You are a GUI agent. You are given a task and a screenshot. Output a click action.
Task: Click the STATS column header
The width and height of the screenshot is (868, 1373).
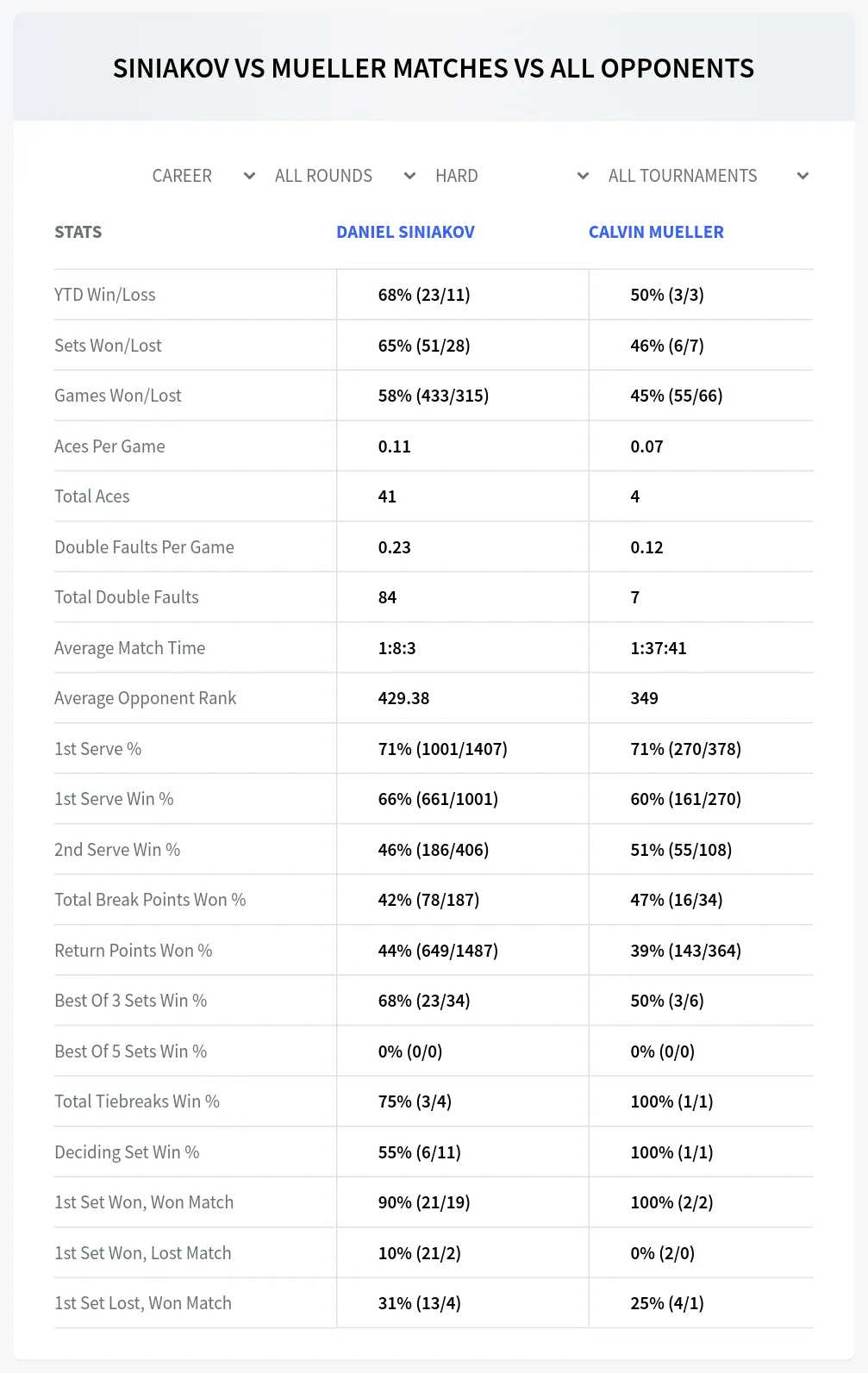pyautogui.click(x=78, y=232)
